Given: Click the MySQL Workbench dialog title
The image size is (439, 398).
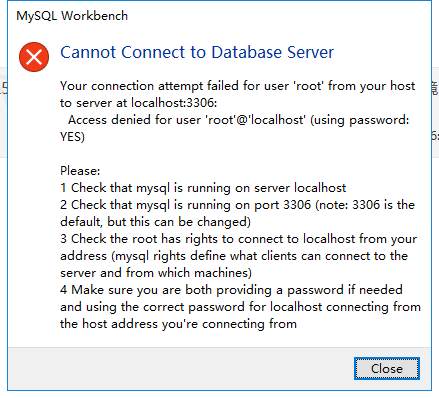Looking at the screenshot, I should coord(72,16).
